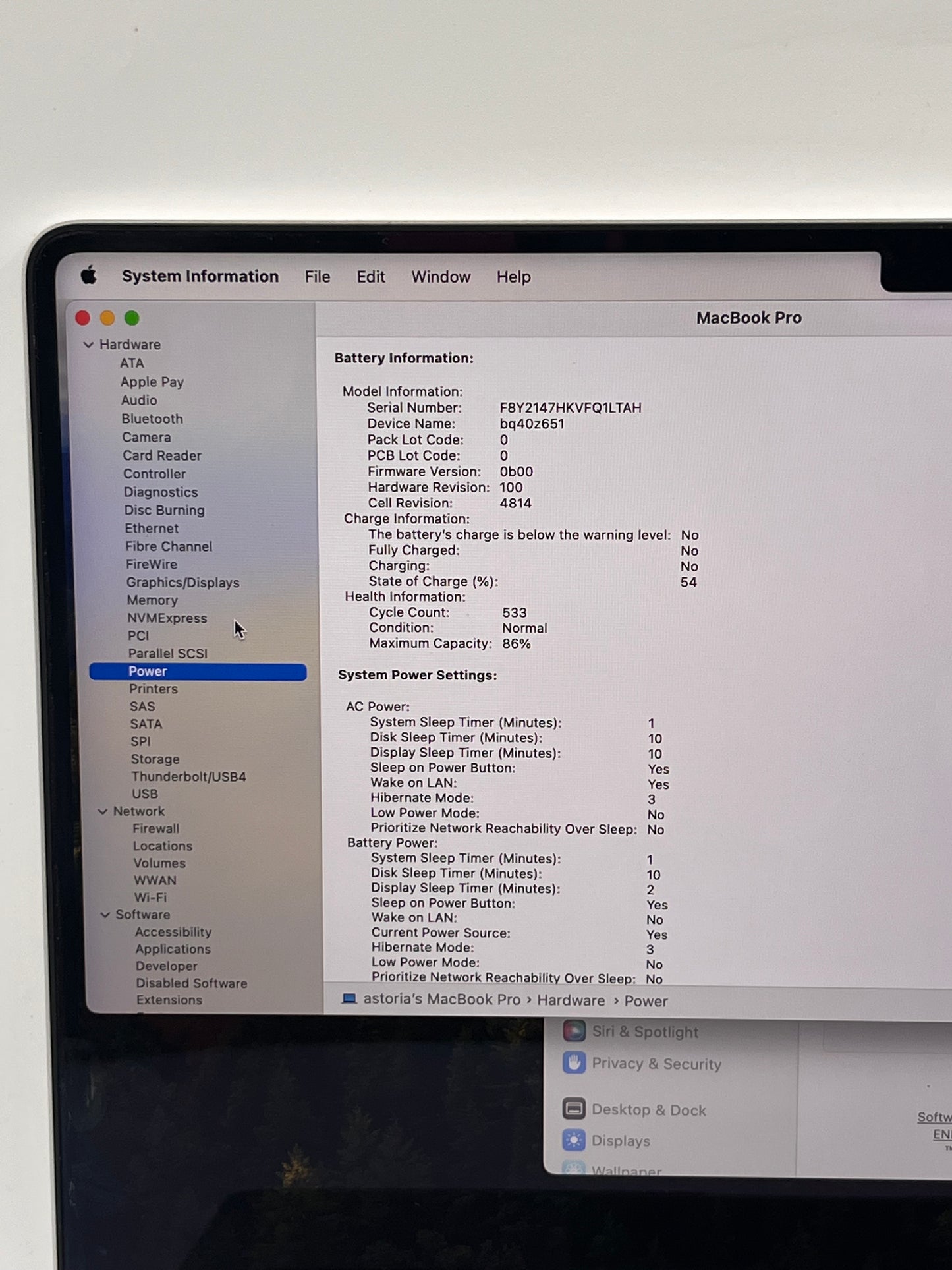The width and height of the screenshot is (952, 1270).
Task: Click the computer icon in path bar
Action: tap(349, 999)
